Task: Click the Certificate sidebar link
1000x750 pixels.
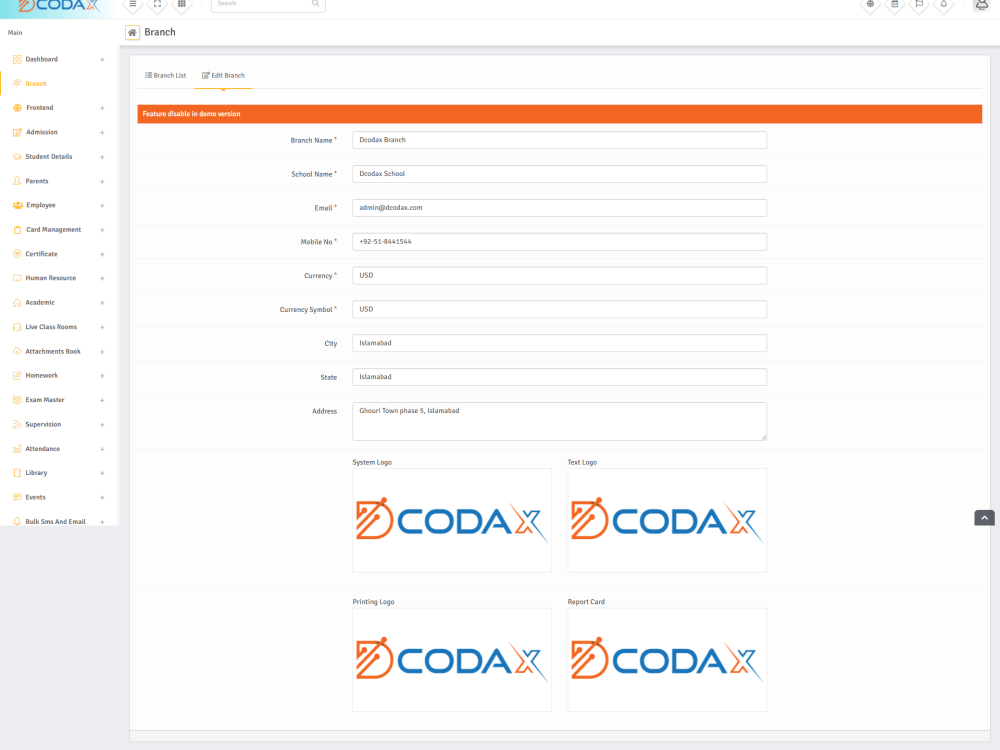Action: tap(41, 254)
